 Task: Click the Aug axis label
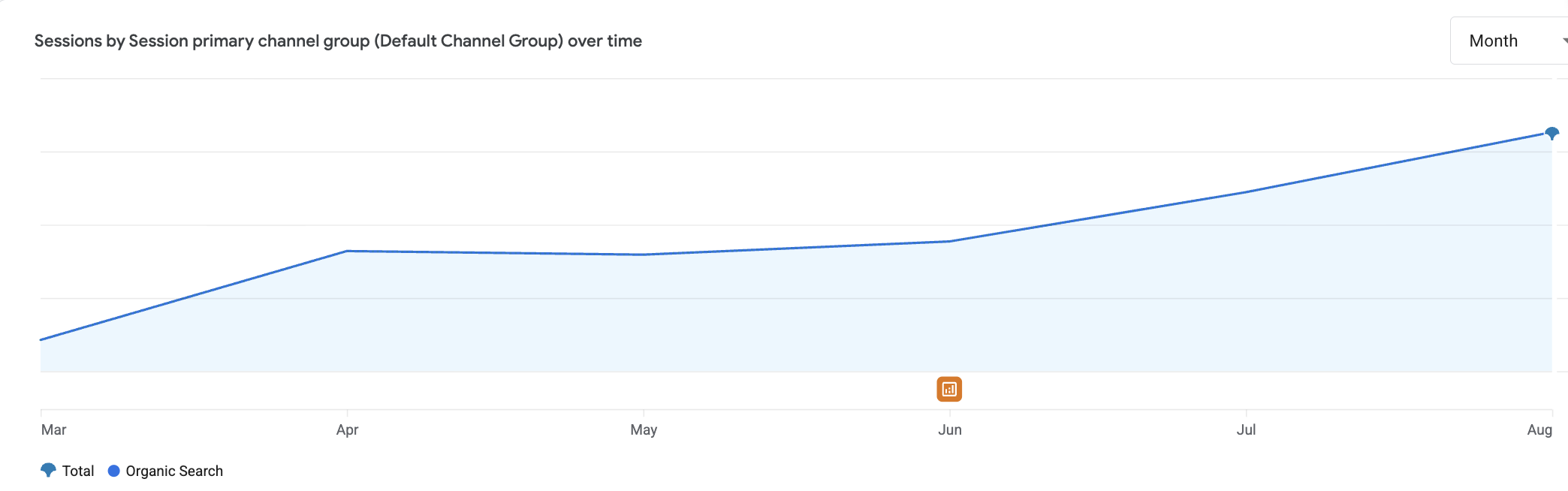click(x=1539, y=429)
